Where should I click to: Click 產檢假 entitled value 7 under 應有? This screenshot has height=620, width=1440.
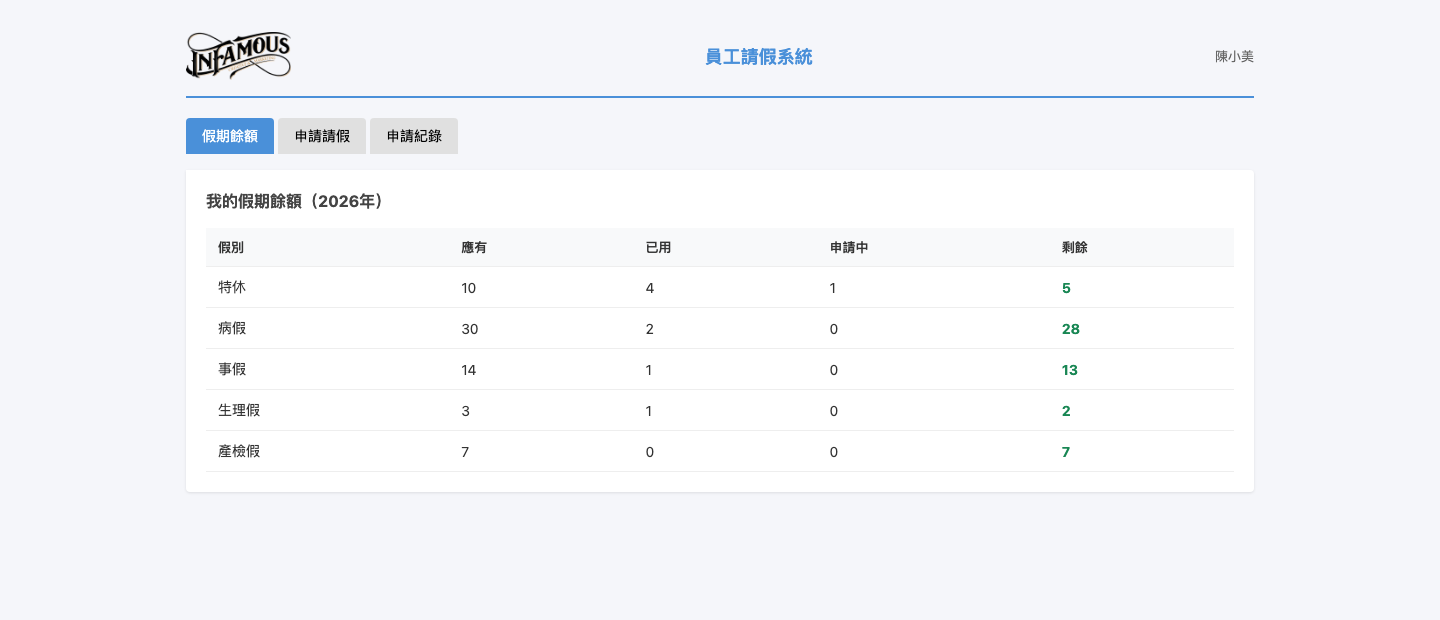465,452
